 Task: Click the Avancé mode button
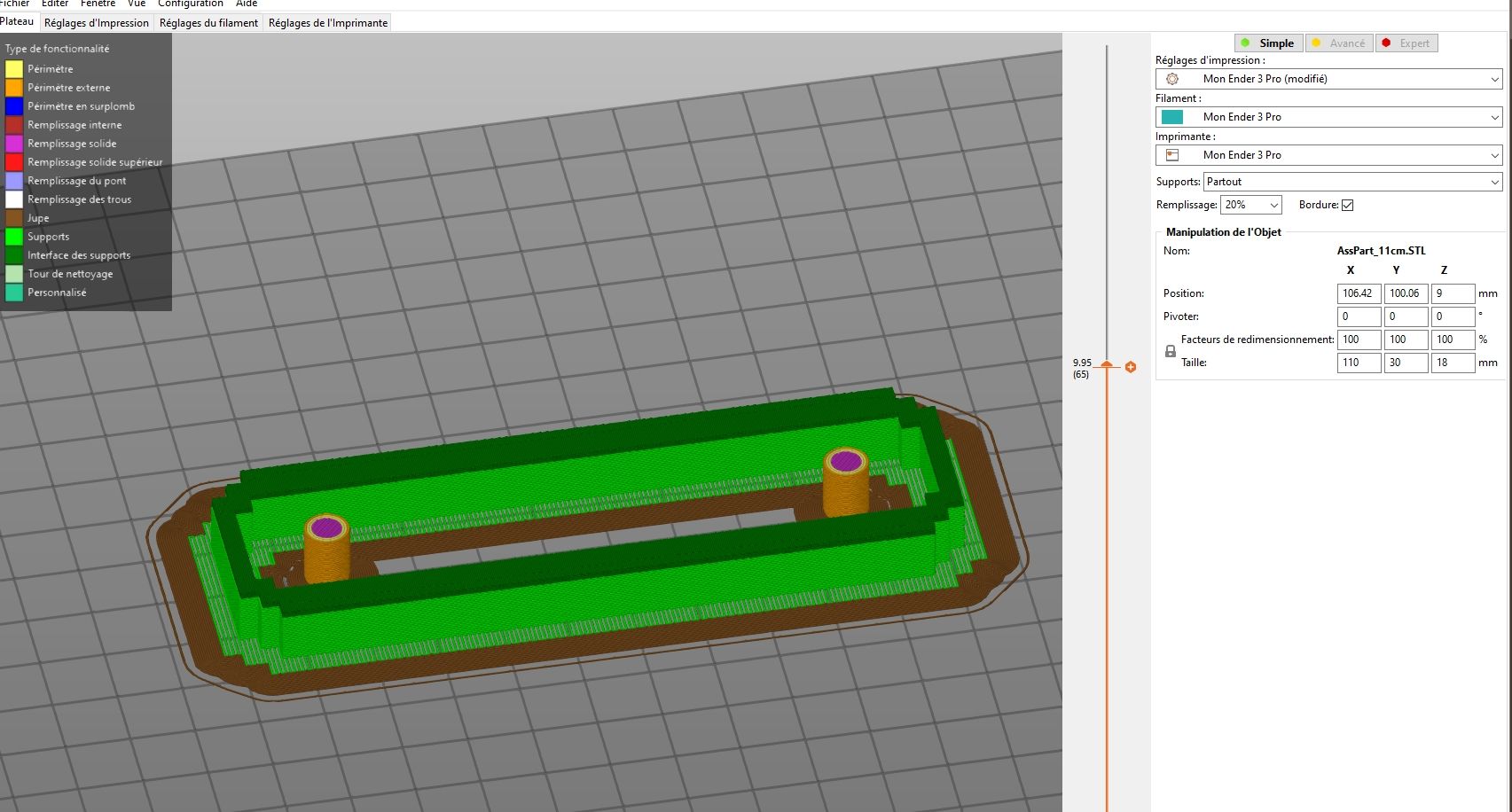pyautogui.click(x=1338, y=43)
